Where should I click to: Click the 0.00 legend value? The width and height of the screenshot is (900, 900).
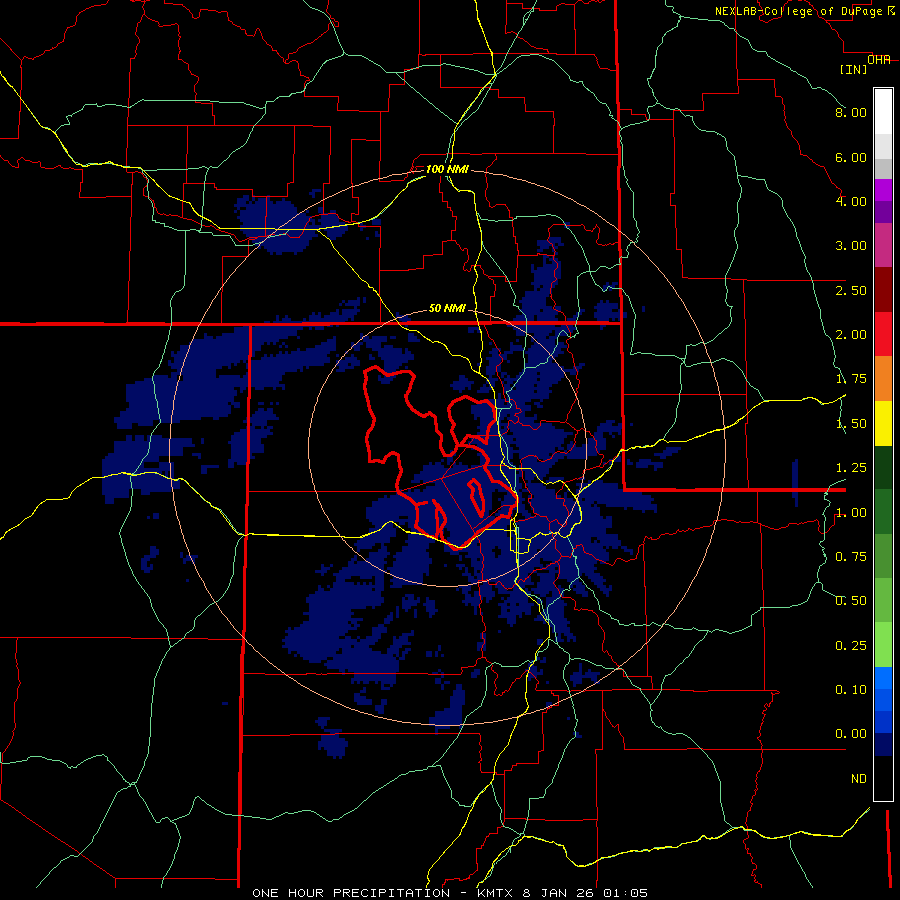pos(851,734)
